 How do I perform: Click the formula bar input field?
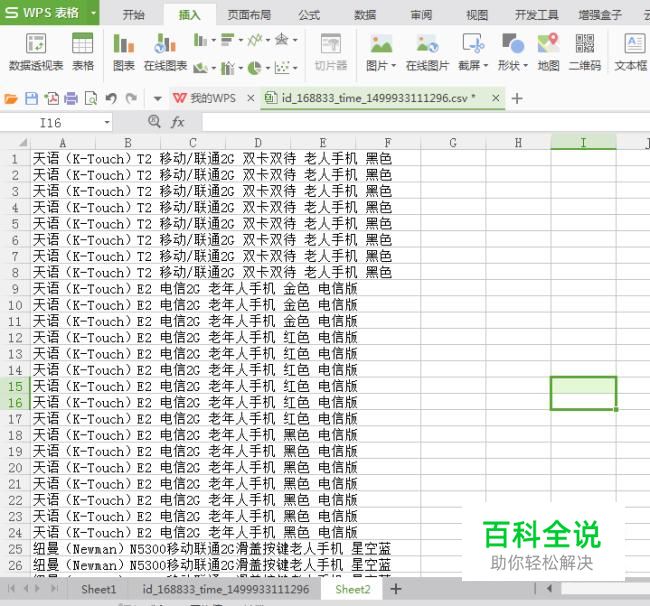tap(426, 122)
